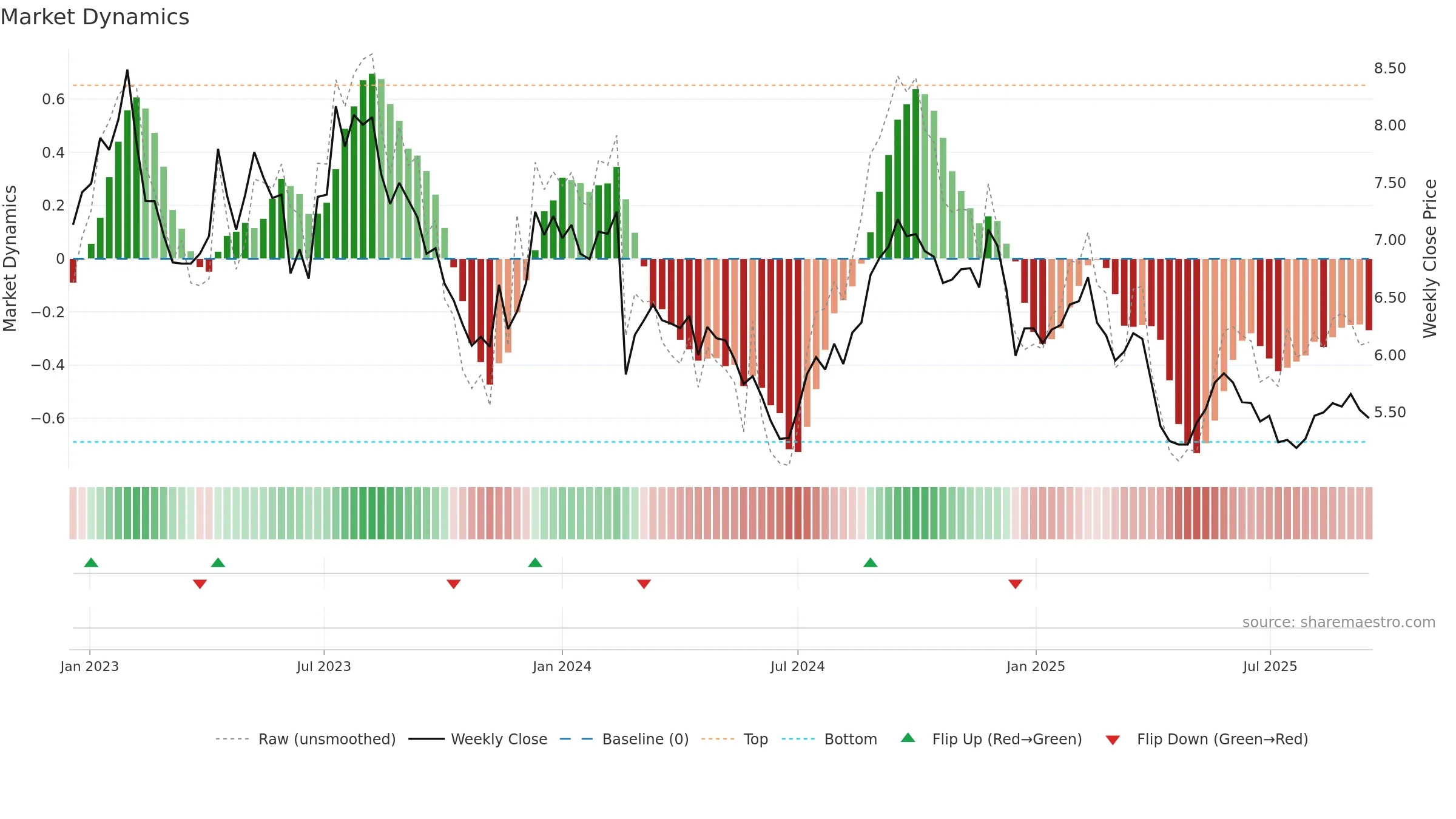Click the darkest red heat-strip cell near Jul 2024
The image size is (1456, 819).
click(x=798, y=513)
